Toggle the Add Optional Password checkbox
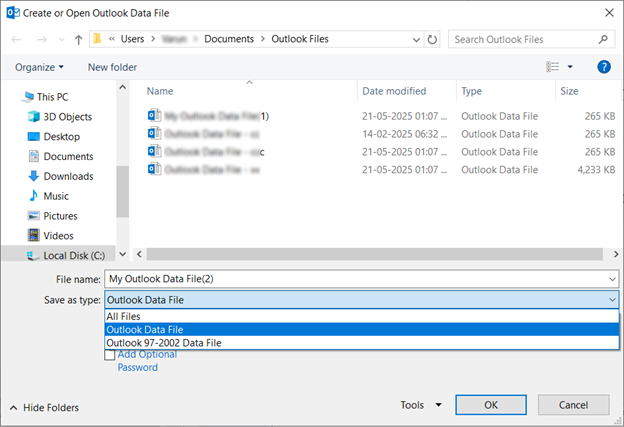This screenshot has height=427, width=624. pos(110,355)
